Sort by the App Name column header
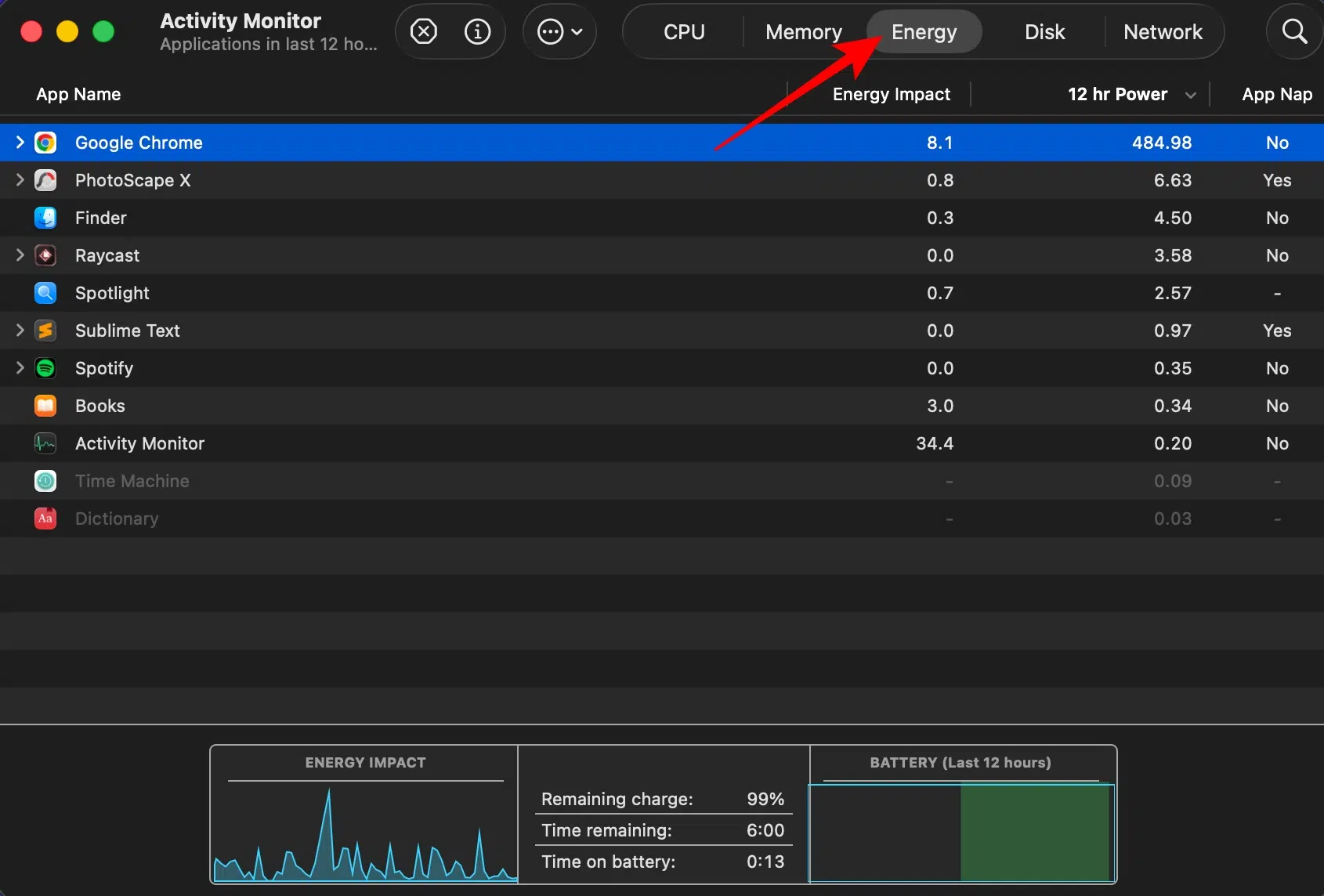1324x896 pixels. coord(78,95)
